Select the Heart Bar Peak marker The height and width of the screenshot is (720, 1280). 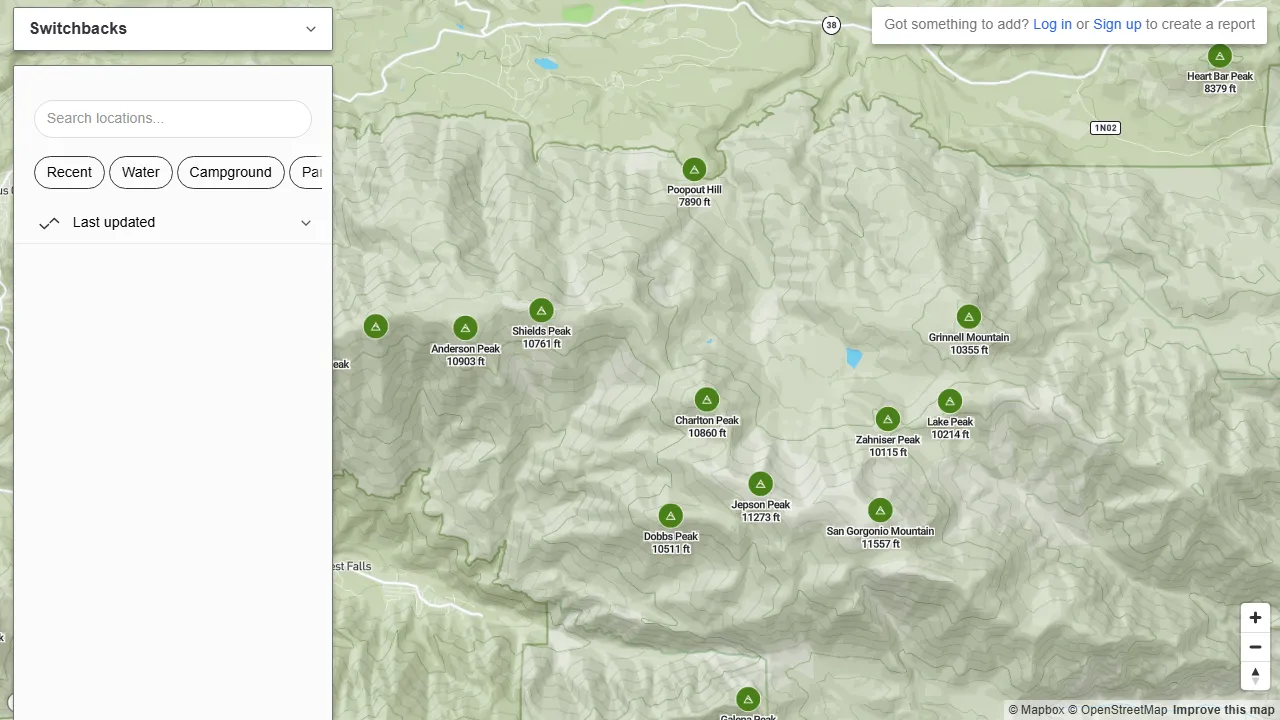click(1219, 57)
